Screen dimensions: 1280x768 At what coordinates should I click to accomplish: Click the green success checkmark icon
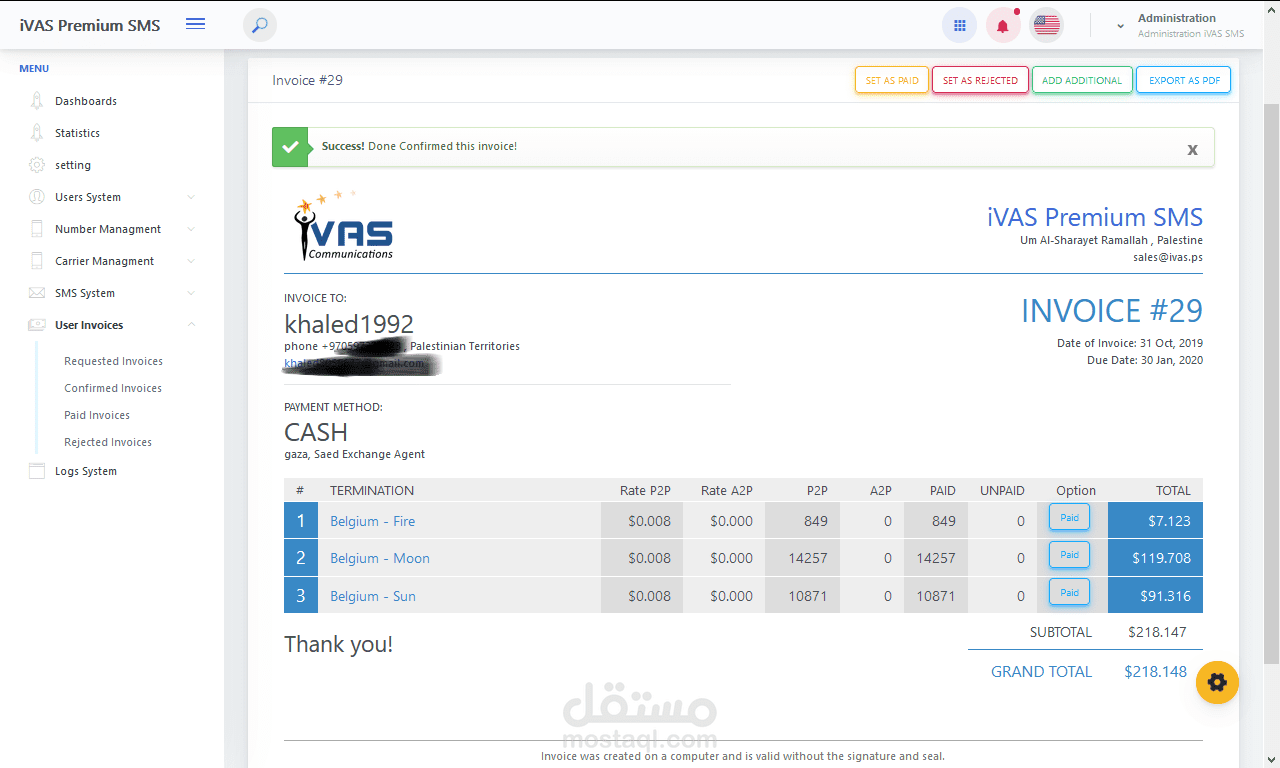pyautogui.click(x=290, y=147)
